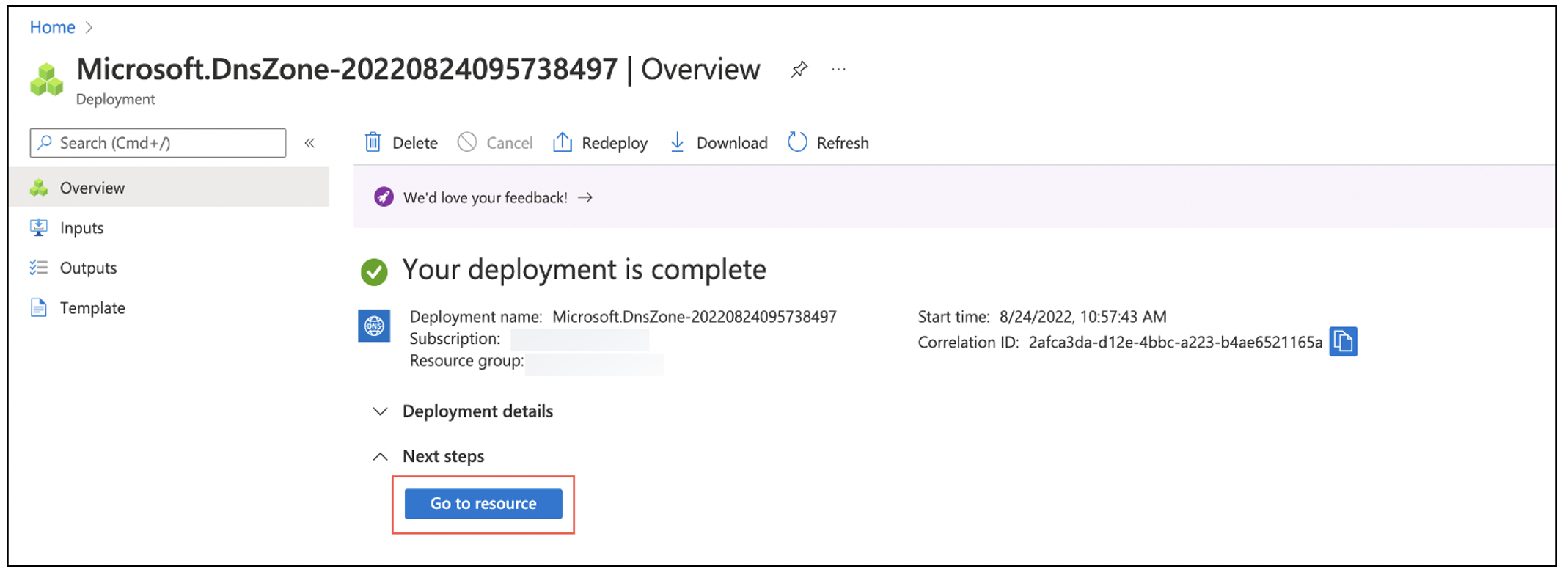Click the deployment name value text

(x=694, y=317)
